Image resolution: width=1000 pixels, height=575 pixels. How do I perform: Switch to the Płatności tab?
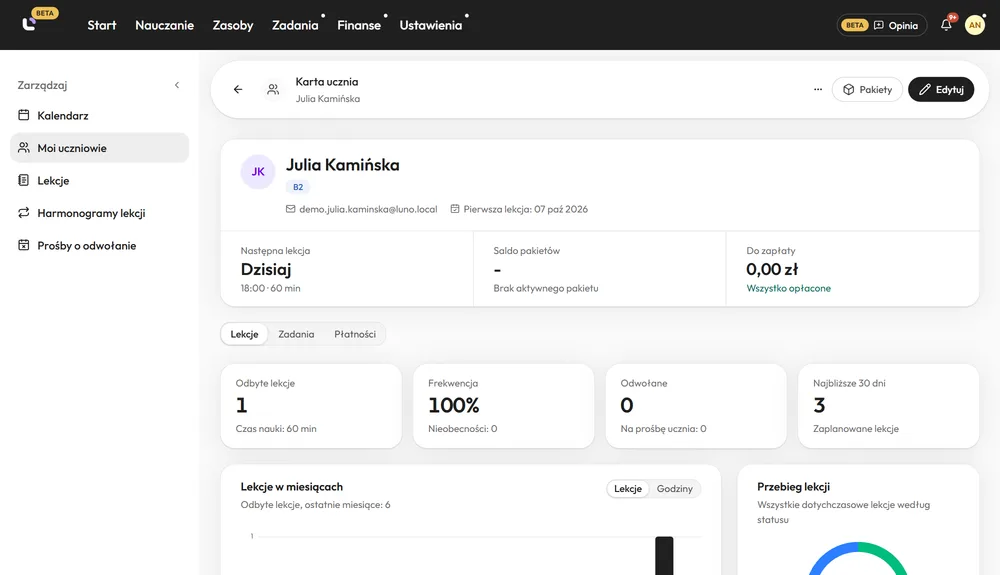(355, 334)
